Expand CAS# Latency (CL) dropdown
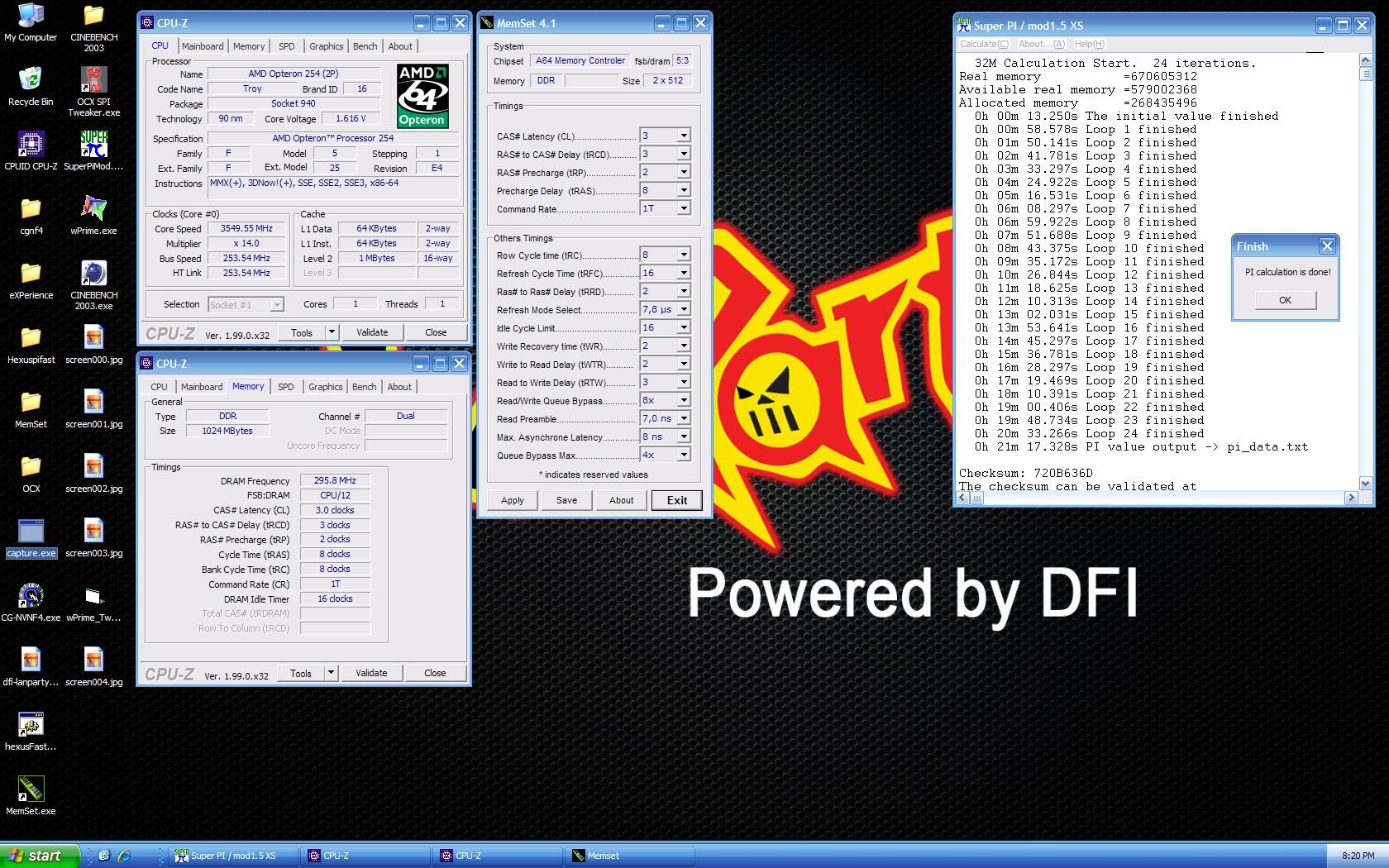This screenshot has height=868, width=1389. click(x=684, y=136)
